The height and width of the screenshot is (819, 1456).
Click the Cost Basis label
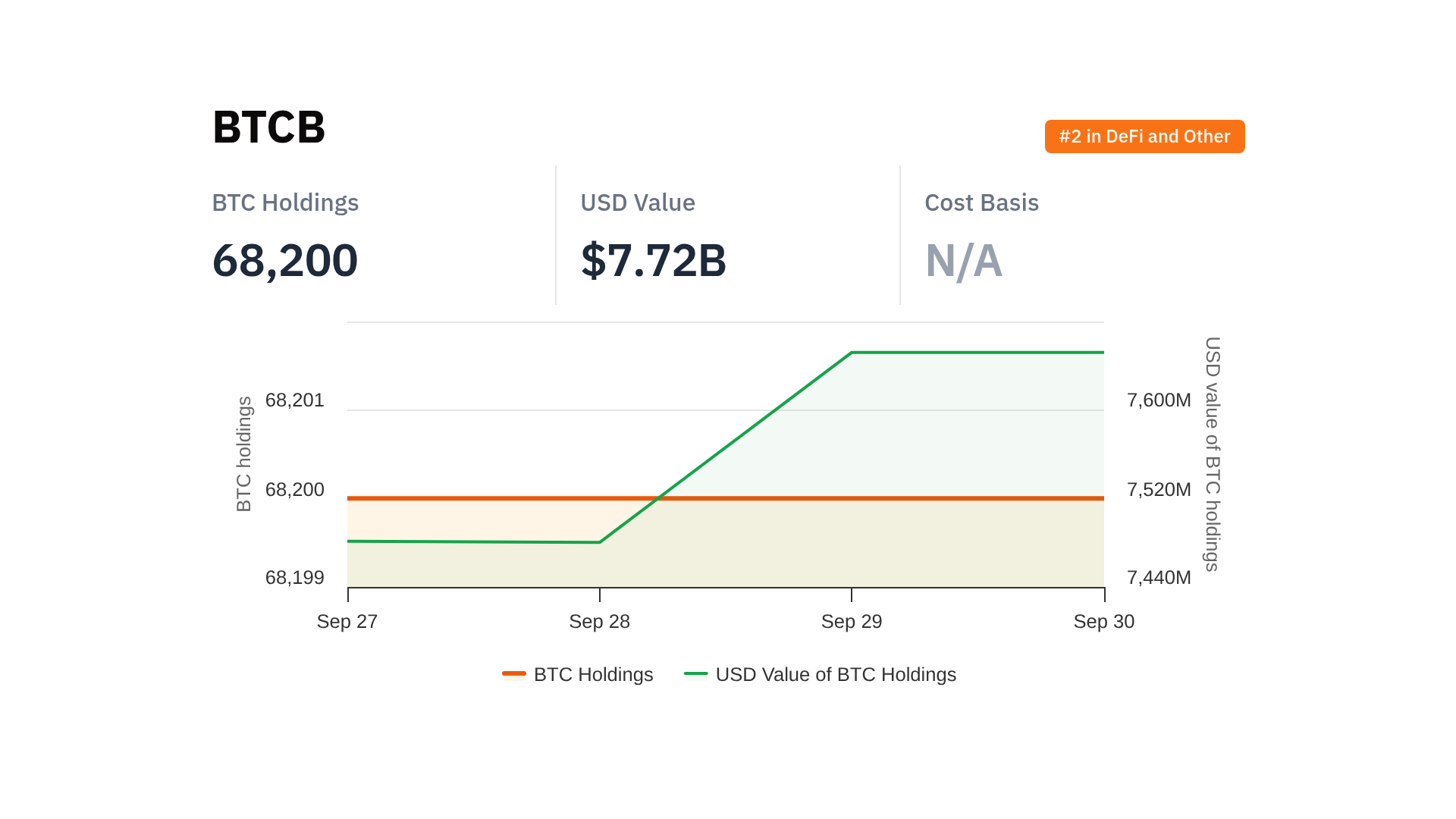(x=981, y=202)
